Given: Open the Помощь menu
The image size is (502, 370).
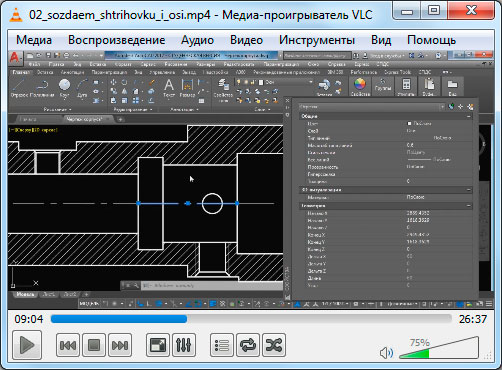Looking at the screenshot, I should coord(431,40).
